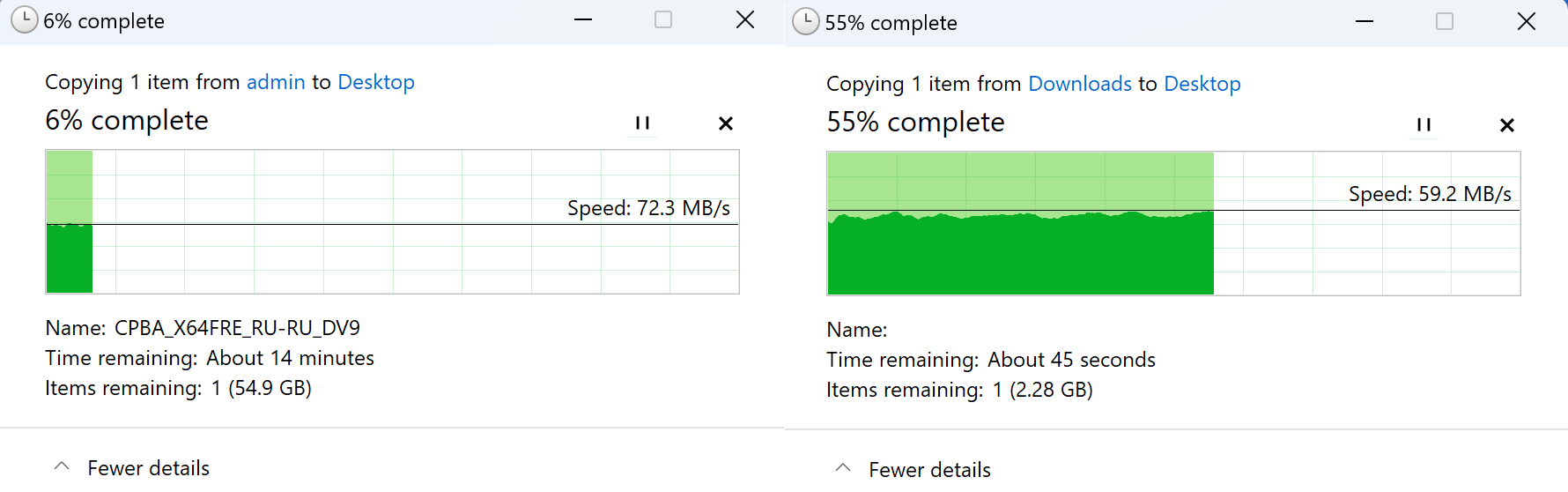
Task: Pause the 55% complete copy operation
Action: 1424,125
